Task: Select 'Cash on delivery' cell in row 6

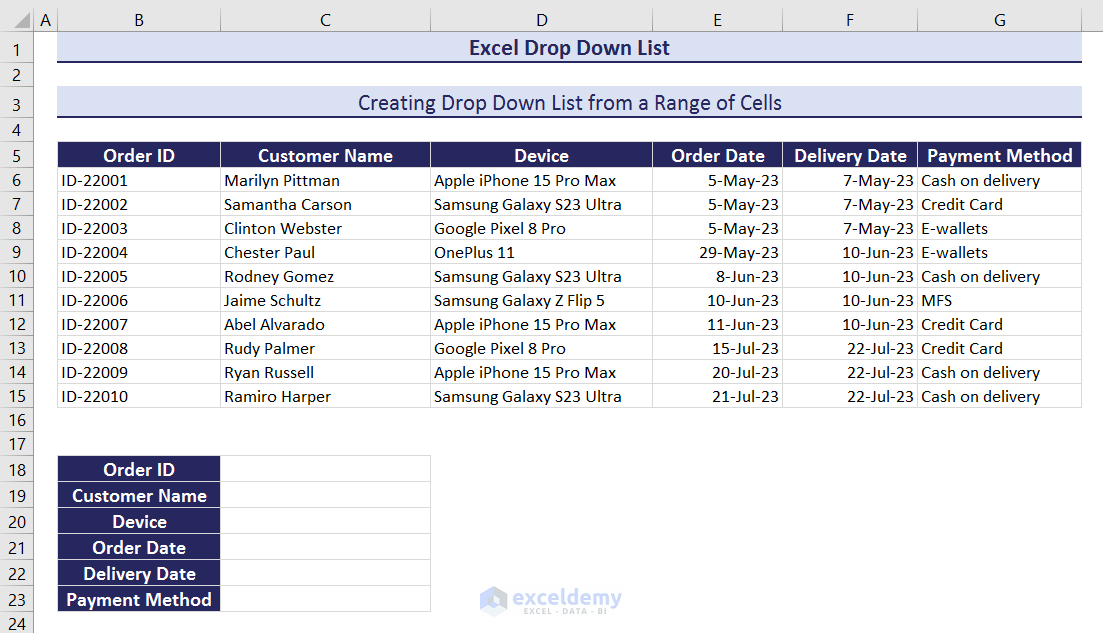Action: [x=1000, y=180]
